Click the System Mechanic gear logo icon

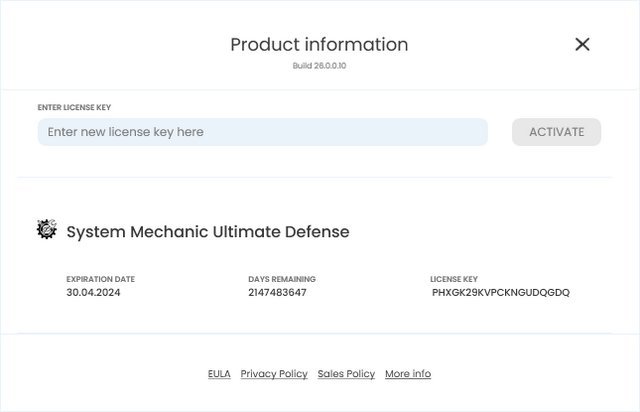(47, 230)
